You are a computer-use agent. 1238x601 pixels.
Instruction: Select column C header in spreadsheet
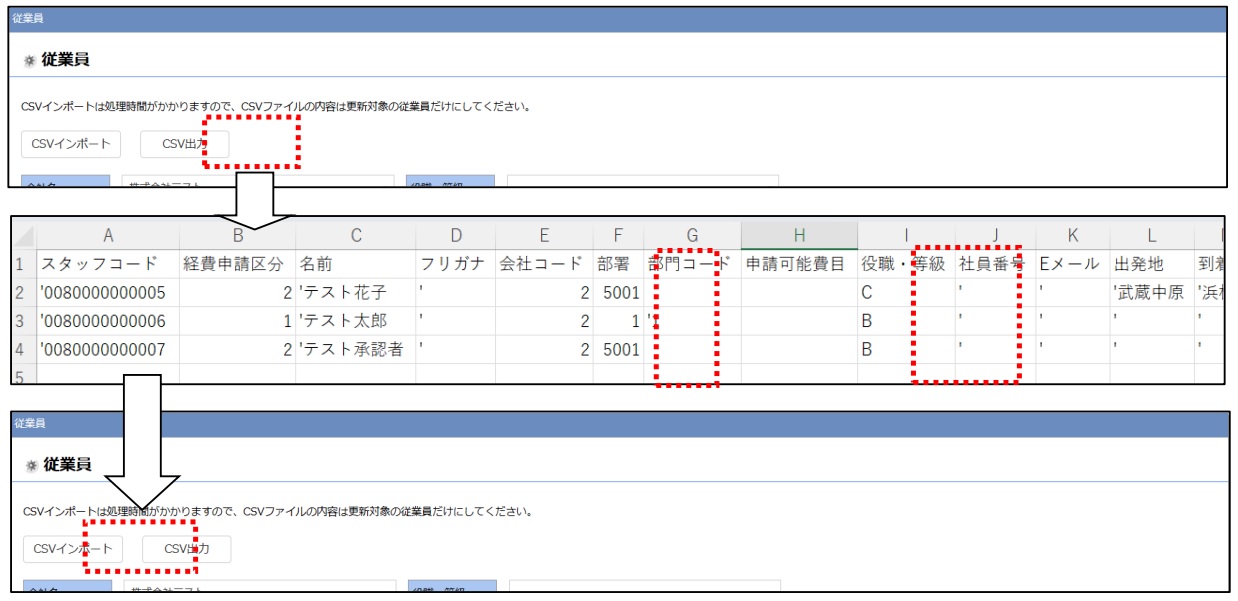[x=355, y=236]
